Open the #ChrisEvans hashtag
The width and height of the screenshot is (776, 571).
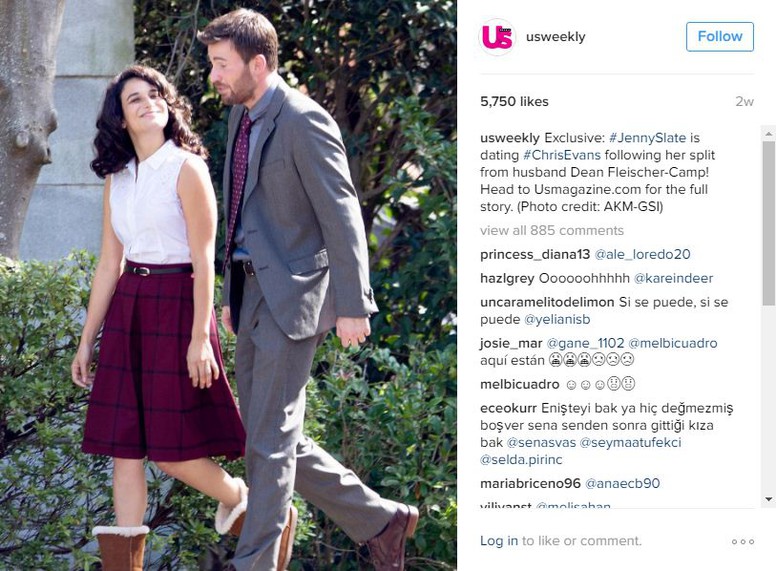[562, 155]
